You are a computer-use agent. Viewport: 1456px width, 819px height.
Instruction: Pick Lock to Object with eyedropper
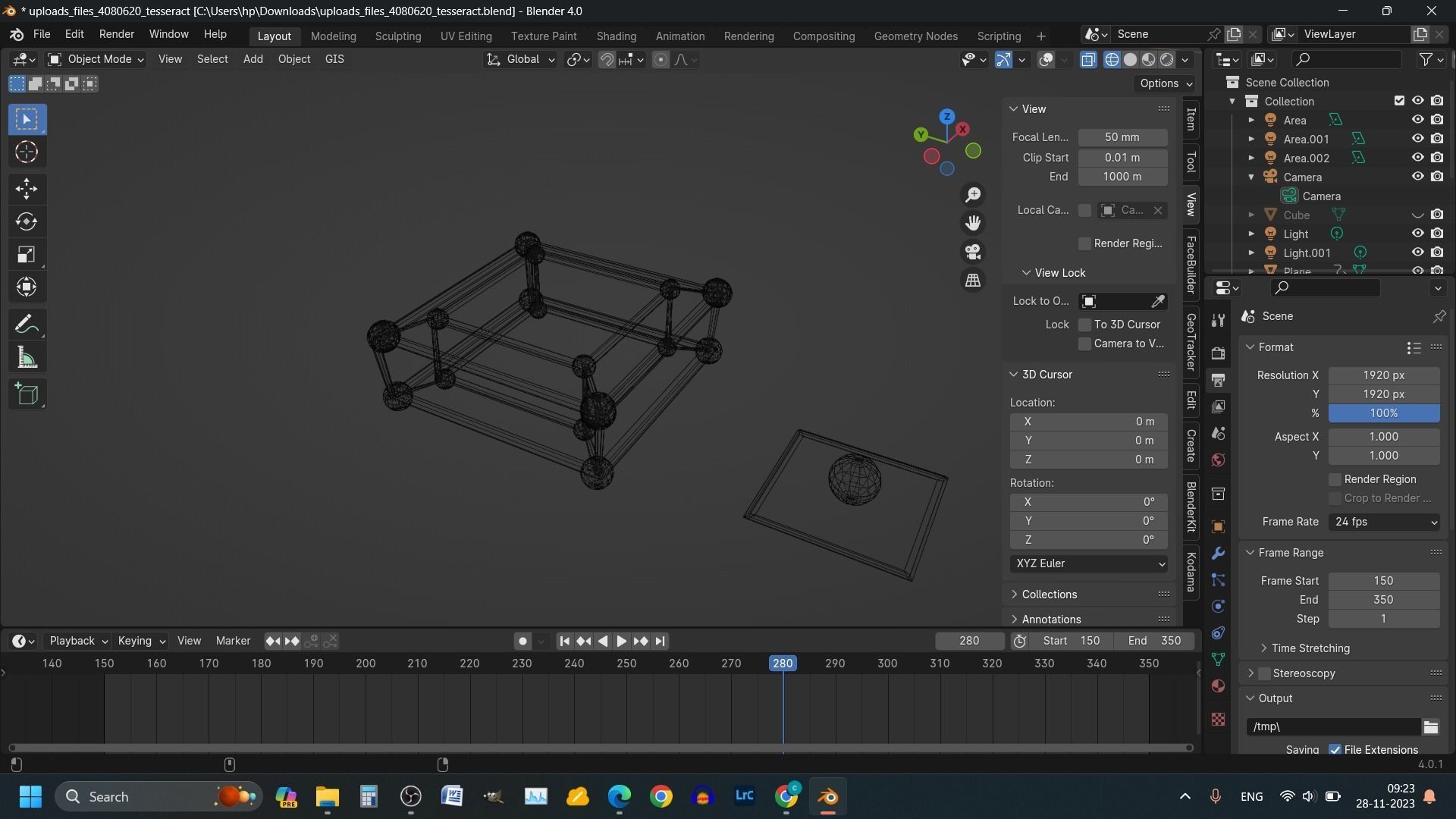1158,301
